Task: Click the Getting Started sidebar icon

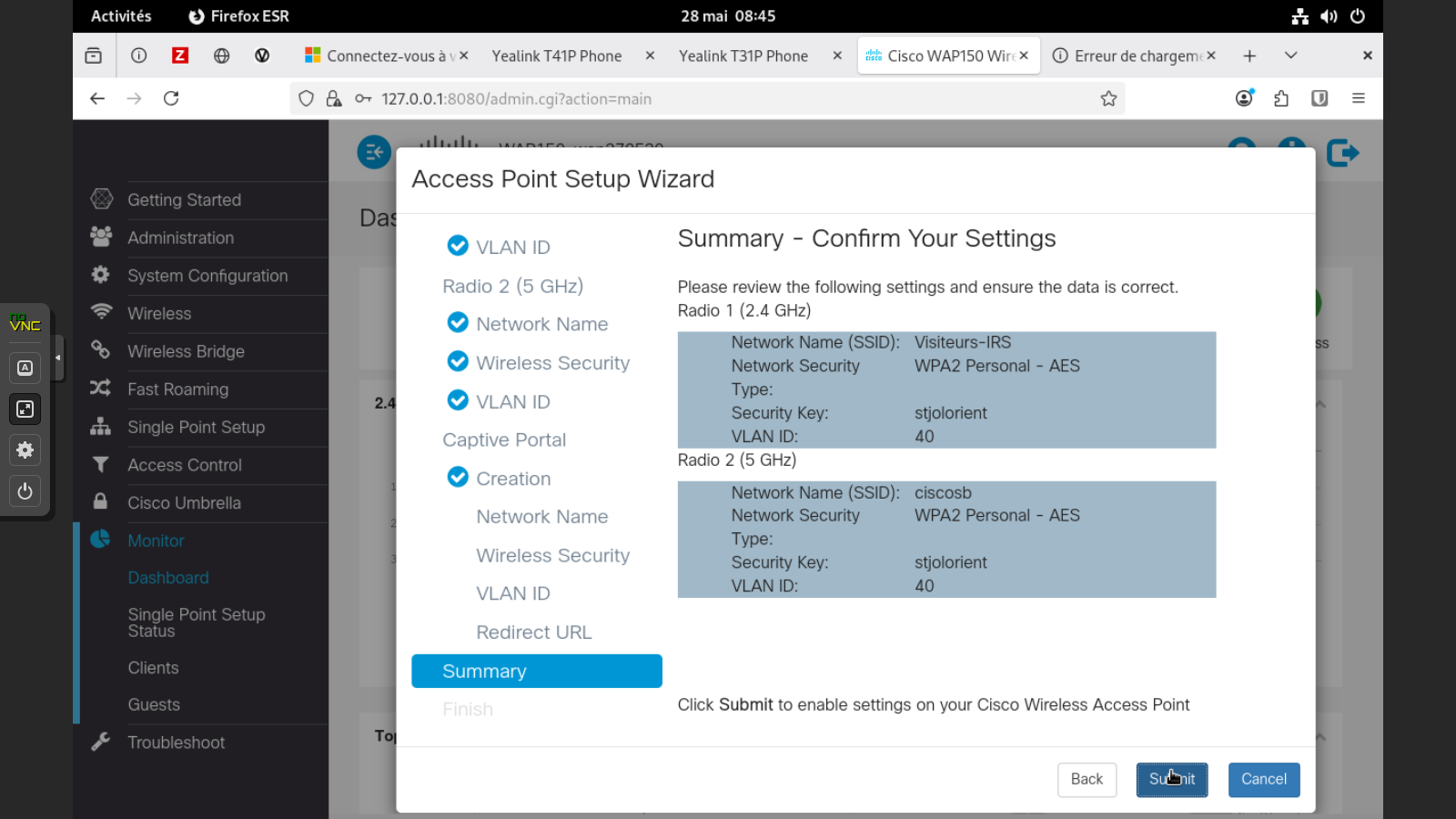Action: [101, 199]
